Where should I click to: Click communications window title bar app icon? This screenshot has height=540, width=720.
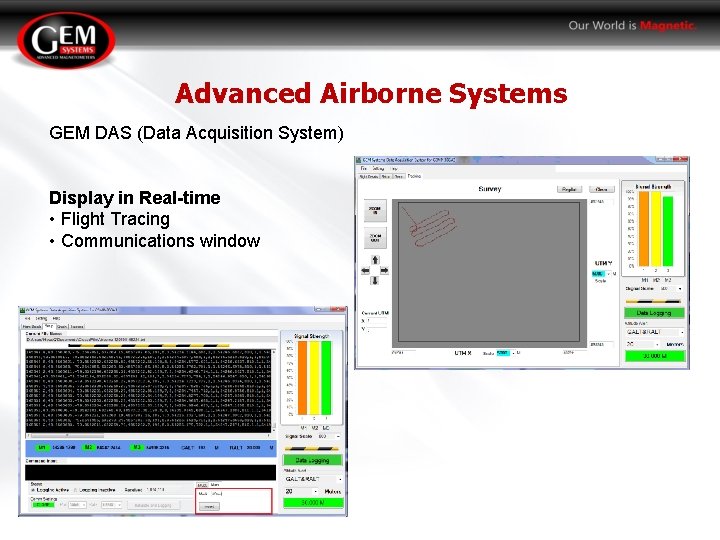(x=22, y=310)
